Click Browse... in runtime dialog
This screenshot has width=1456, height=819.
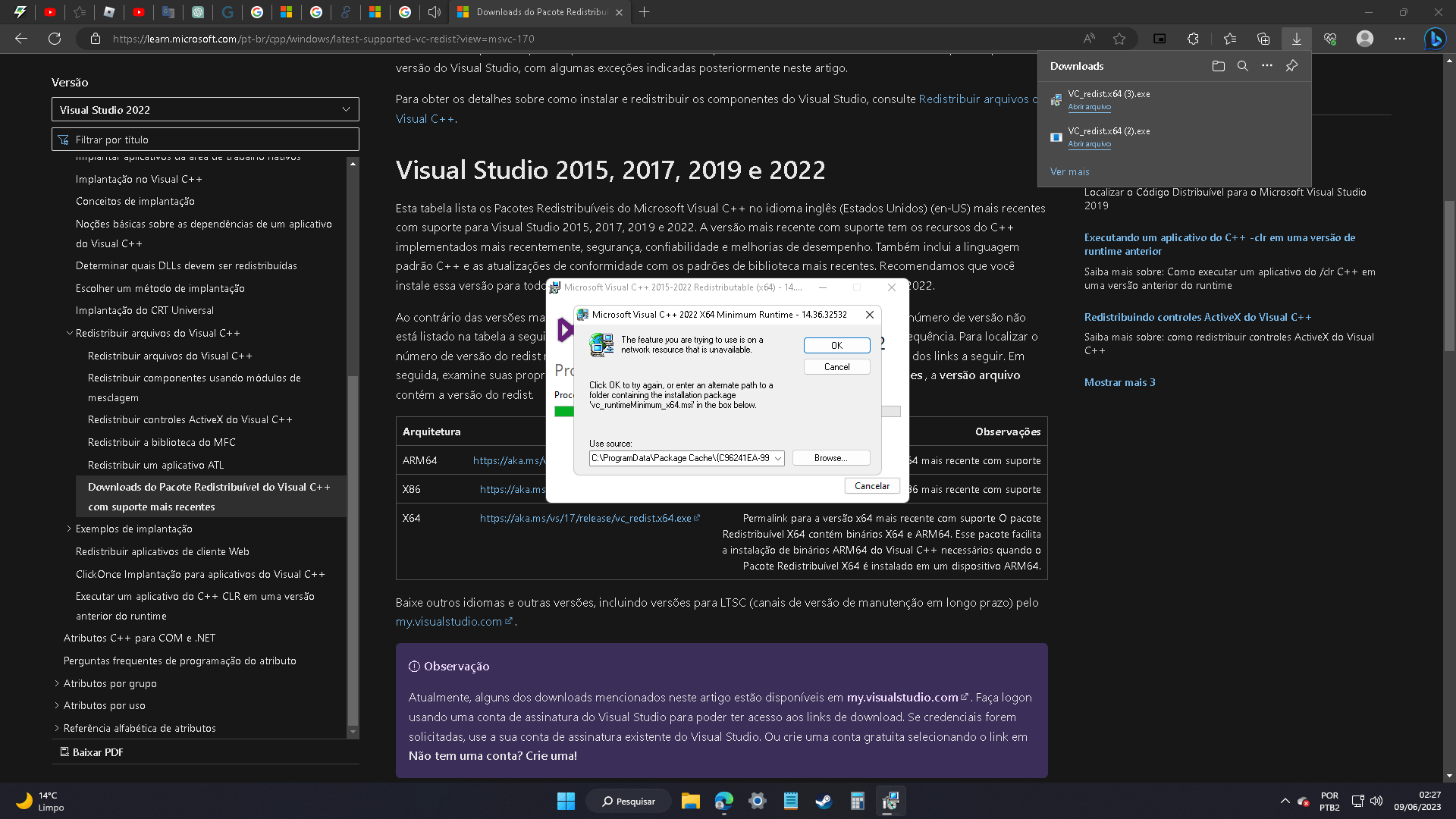tap(830, 458)
